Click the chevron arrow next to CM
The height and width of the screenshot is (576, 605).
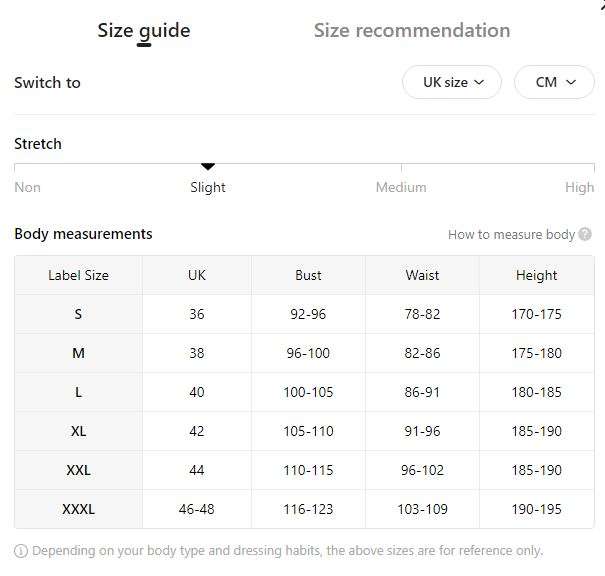(571, 82)
